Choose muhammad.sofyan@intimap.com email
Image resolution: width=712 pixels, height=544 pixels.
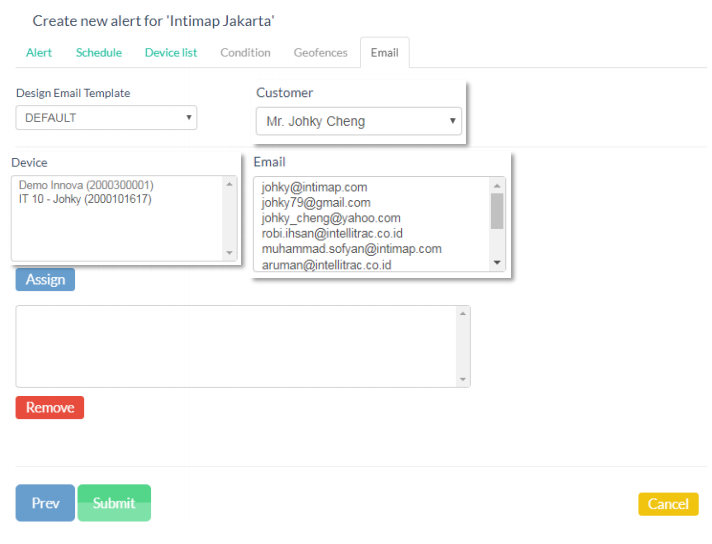(351, 249)
